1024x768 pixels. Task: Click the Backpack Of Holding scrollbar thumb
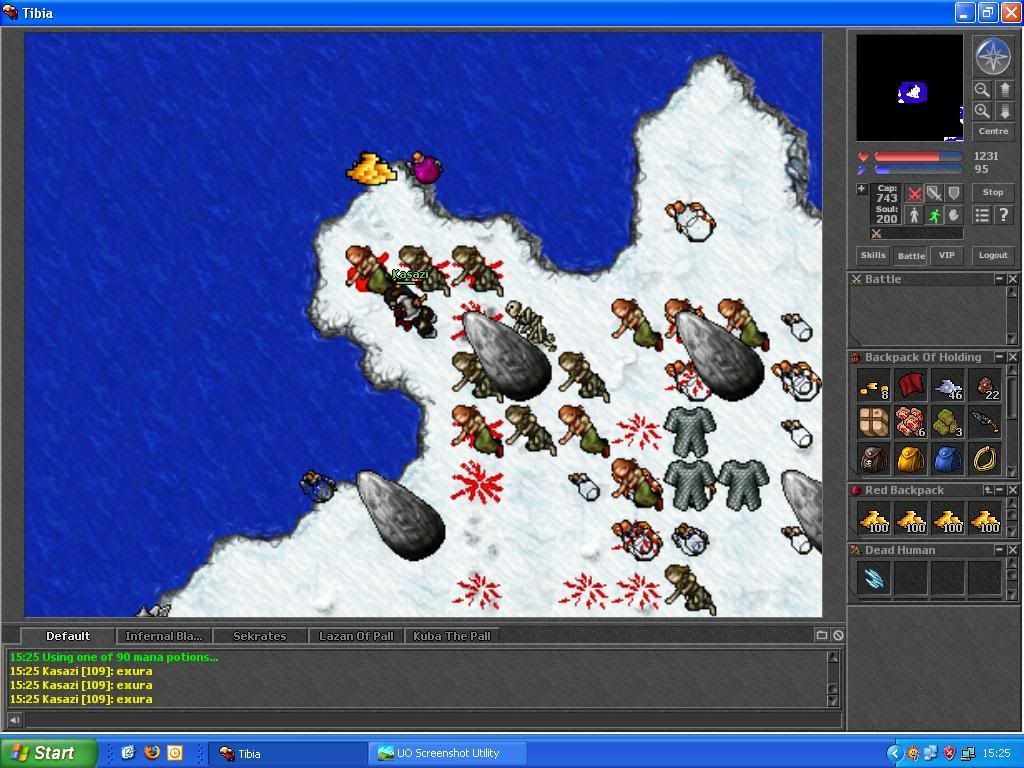click(x=1012, y=397)
